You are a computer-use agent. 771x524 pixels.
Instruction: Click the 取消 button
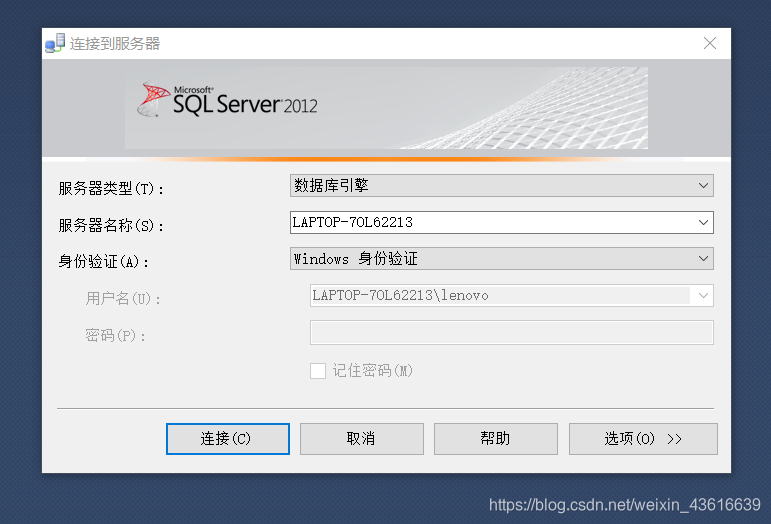click(362, 438)
